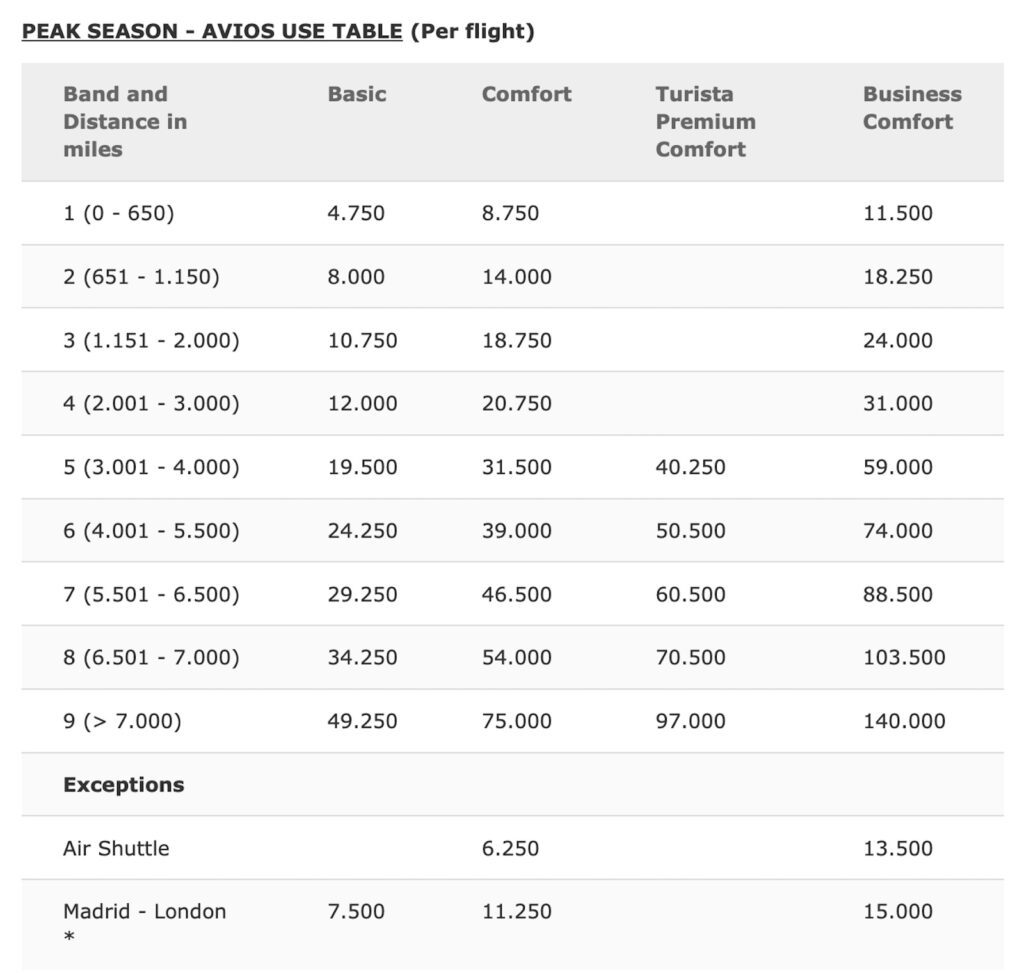Select the 40.250 Turista Premium value

690,467
